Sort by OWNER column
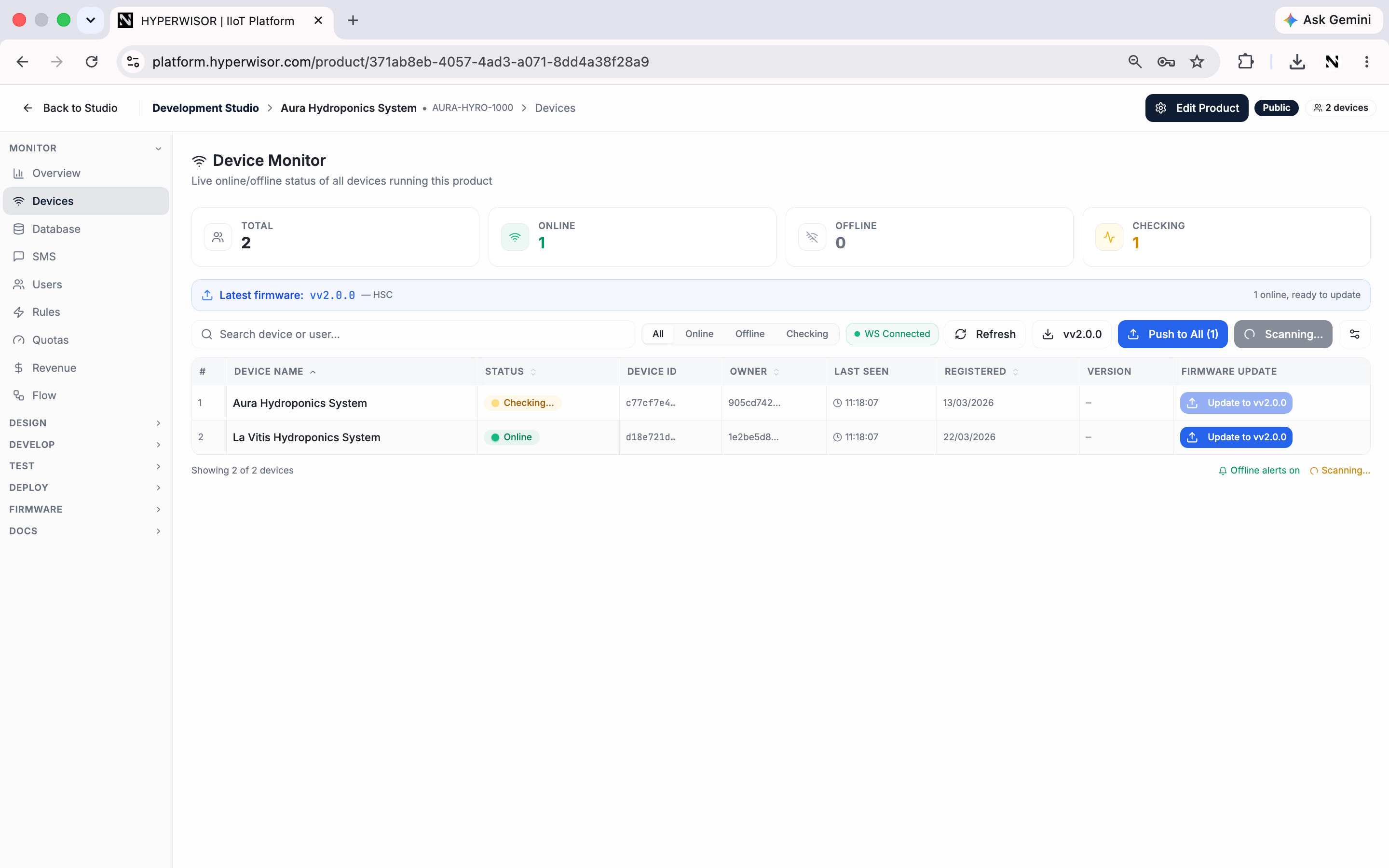Viewport: 1389px width, 868px height. pos(754,371)
